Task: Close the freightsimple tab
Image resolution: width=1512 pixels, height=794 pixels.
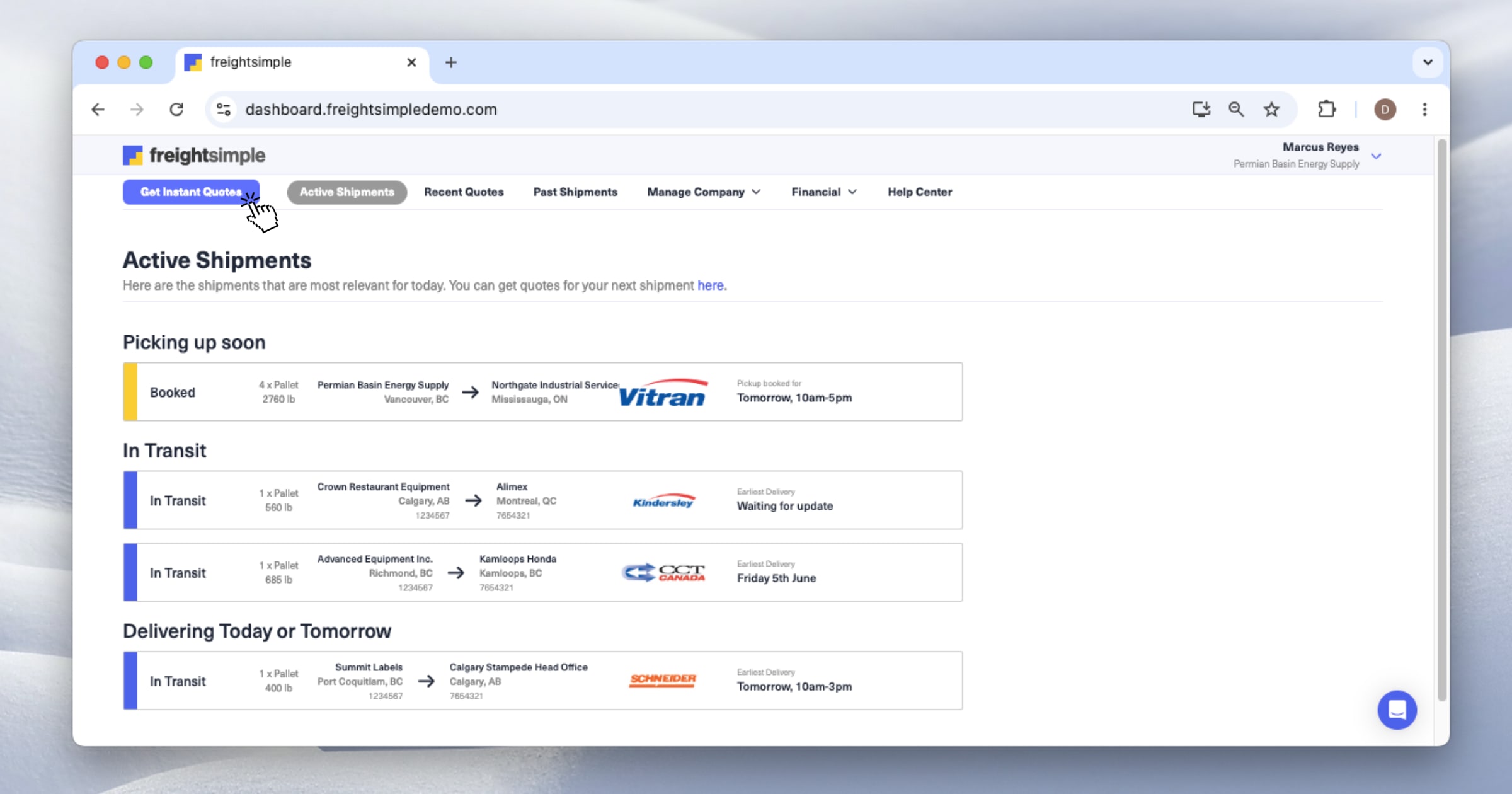Action: (x=411, y=62)
